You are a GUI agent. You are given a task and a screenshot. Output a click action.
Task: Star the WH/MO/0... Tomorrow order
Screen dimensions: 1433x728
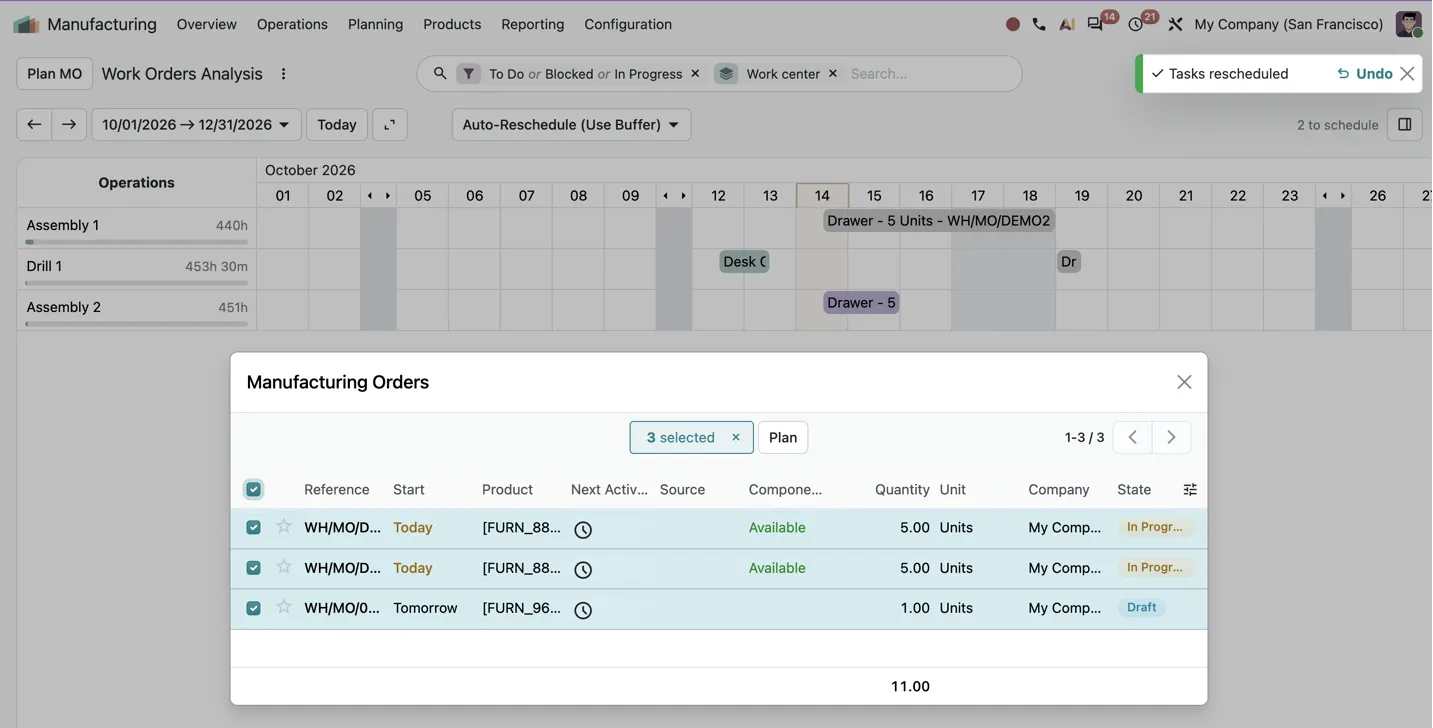(284, 606)
